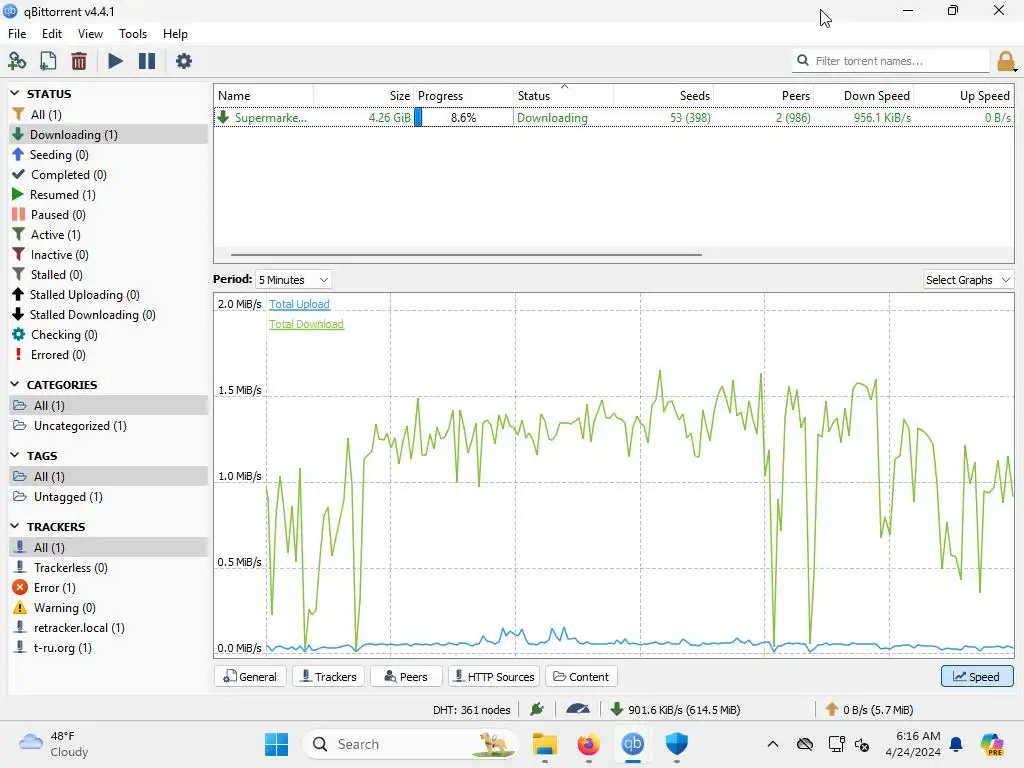
Task: Select the Checking (0) filter
Action: click(x=108, y=334)
